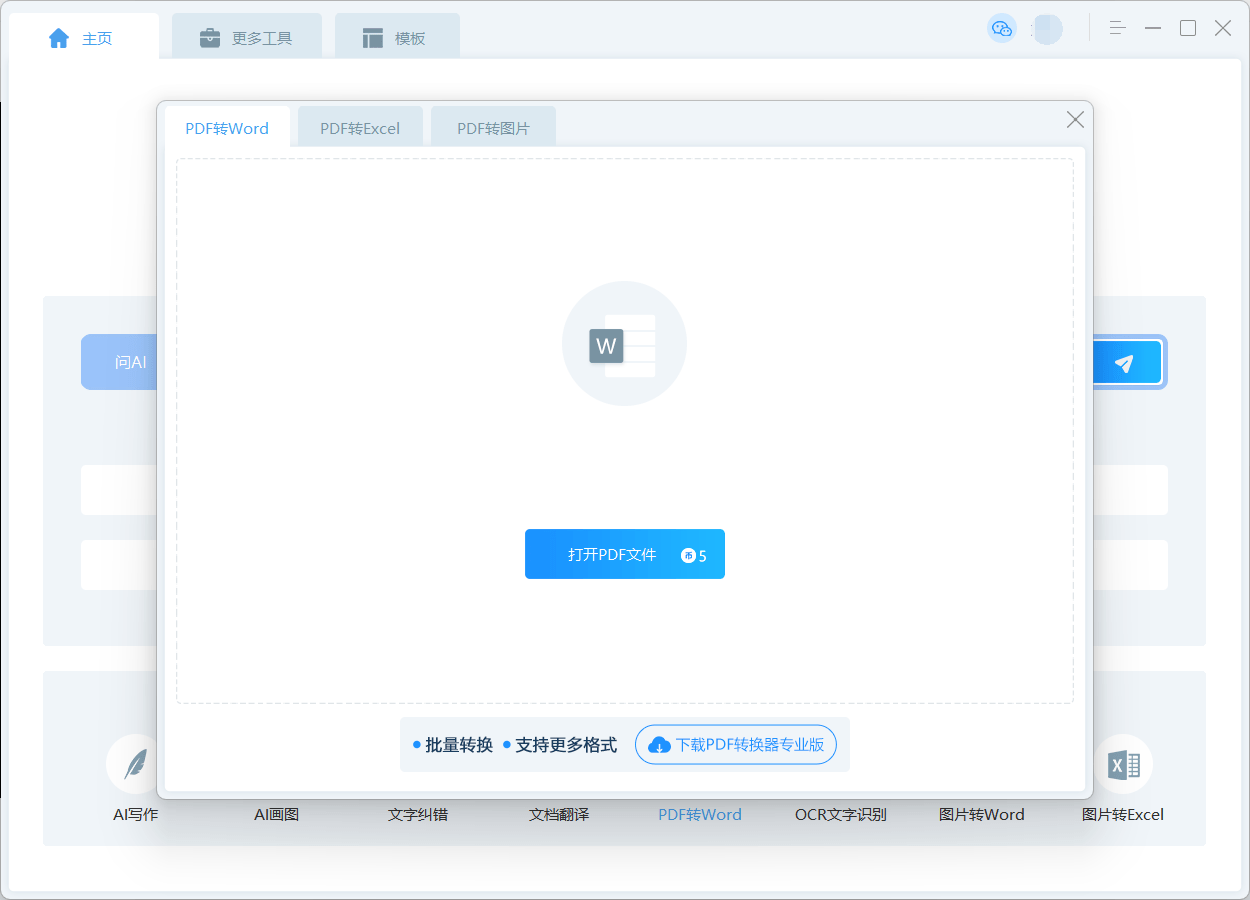The image size is (1250, 900).
Task: Click the 文字纠错 text correction icon
Action: [x=418, y=764]
